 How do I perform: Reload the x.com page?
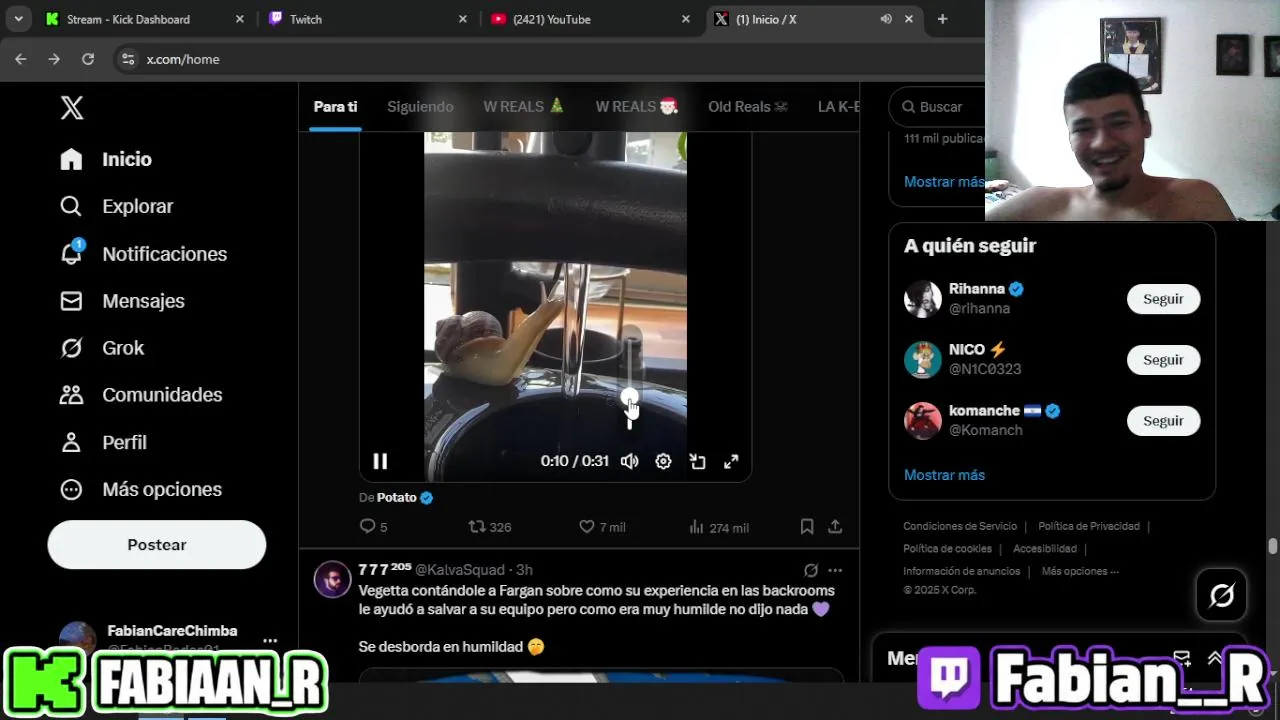pos(88,59)
